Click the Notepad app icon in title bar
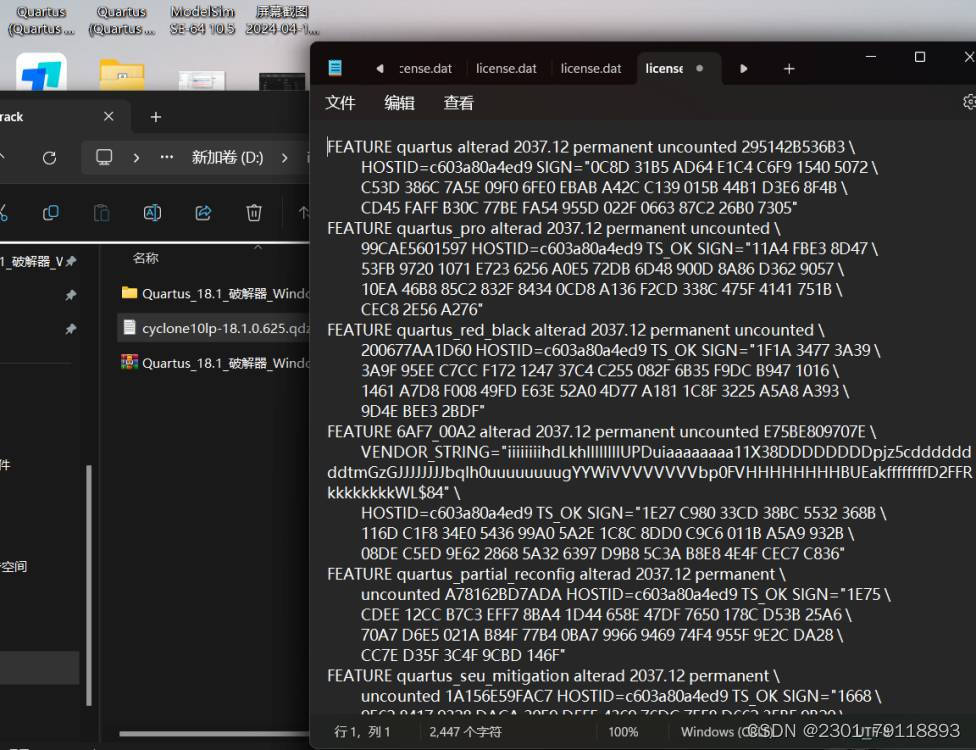Viewport: 976px width, 750px height. (335, 68)
